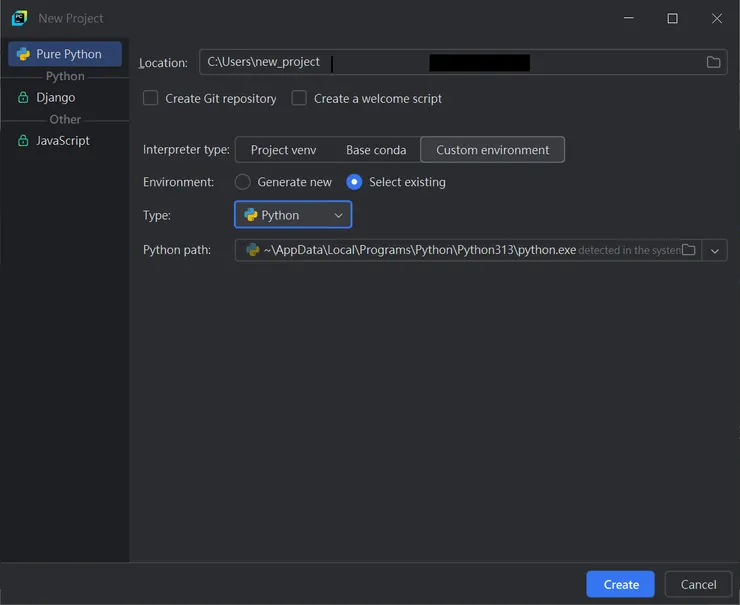740x605 pixels.
Task: Switch to Project venv interpreter type
Action: point(283,150)
